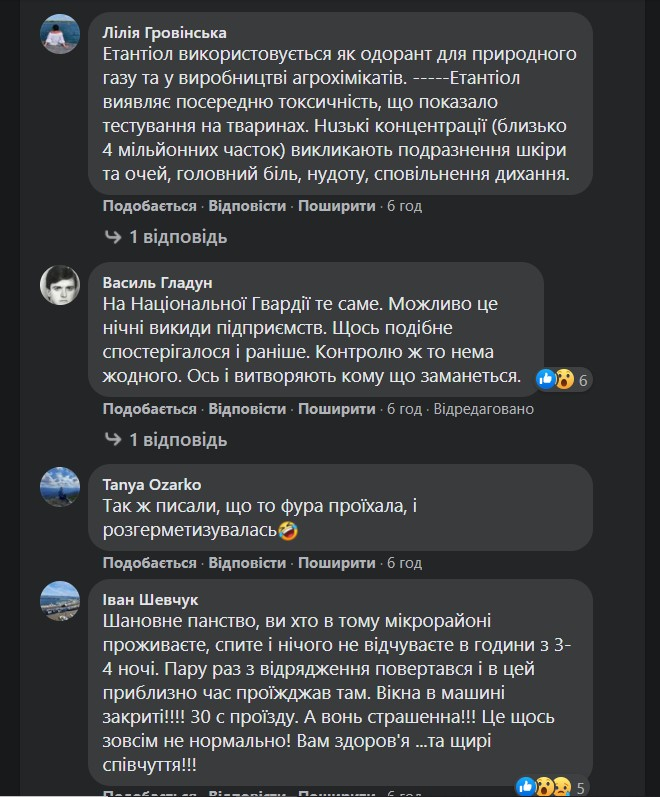Reply to Лілія Гровінська's comment

247,206
